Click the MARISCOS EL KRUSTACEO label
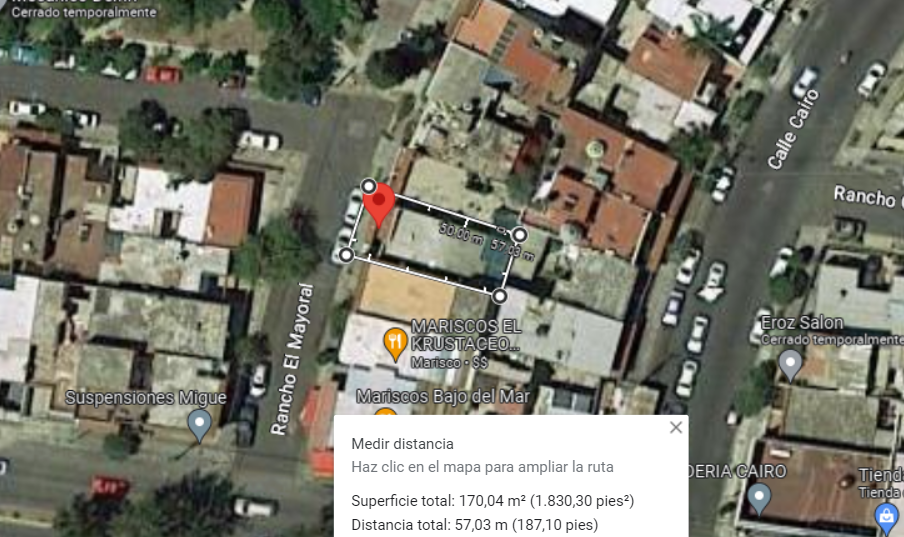This screenshot has width=904, height=537. tap(466, 335)
